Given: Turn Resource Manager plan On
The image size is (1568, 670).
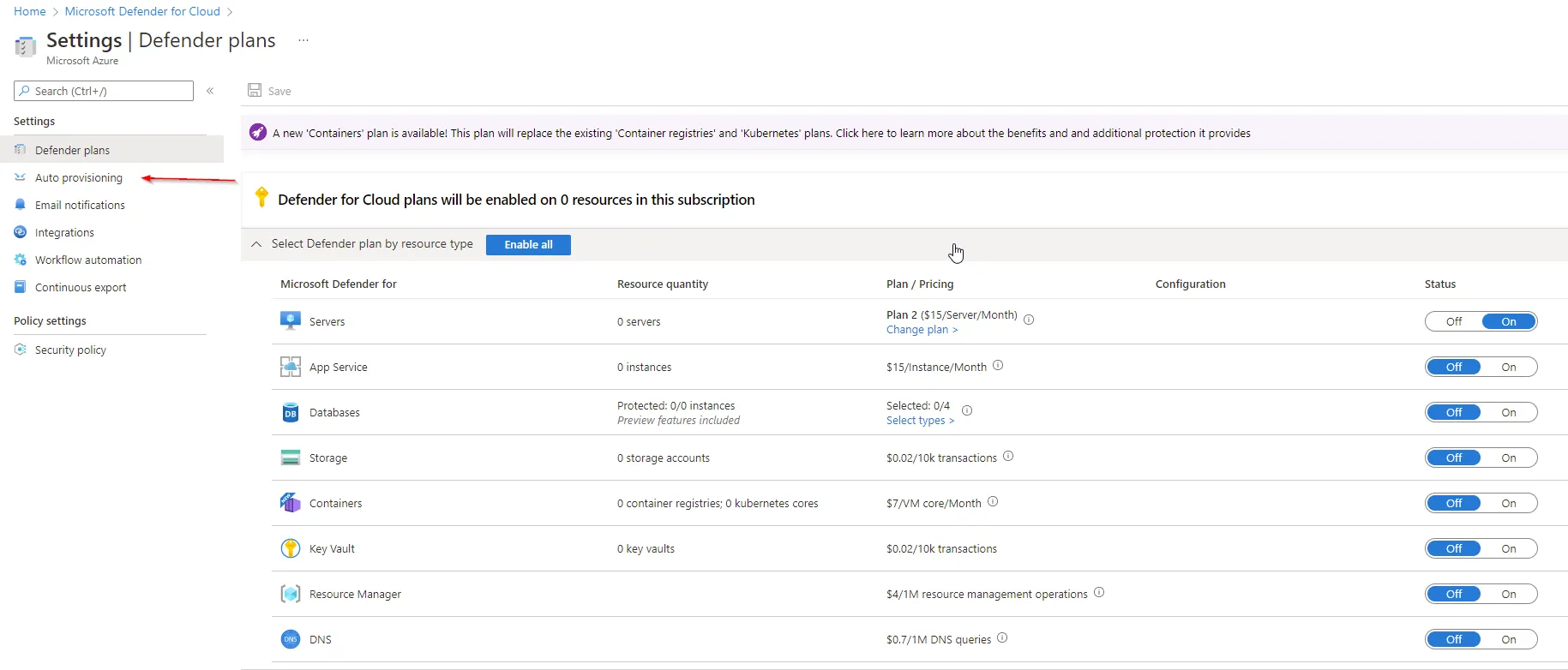Looking at the screenshot, I should click(x=1509, y=594).
